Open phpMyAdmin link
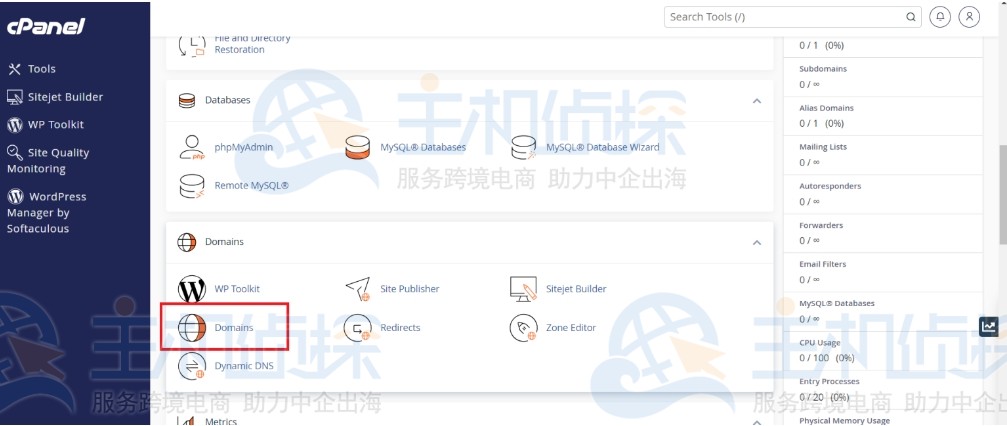 tap(243, 147)
